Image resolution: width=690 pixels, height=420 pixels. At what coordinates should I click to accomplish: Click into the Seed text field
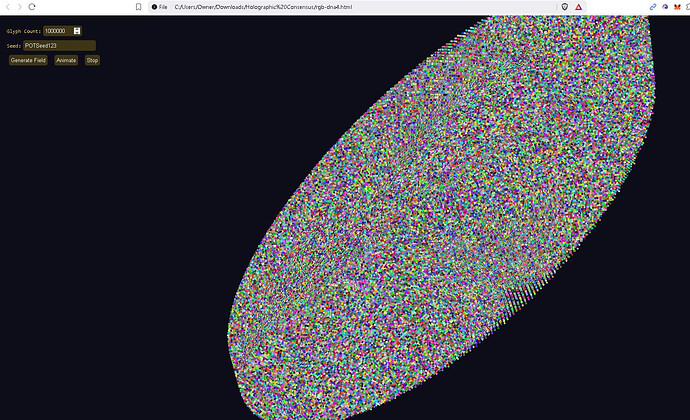59,45
